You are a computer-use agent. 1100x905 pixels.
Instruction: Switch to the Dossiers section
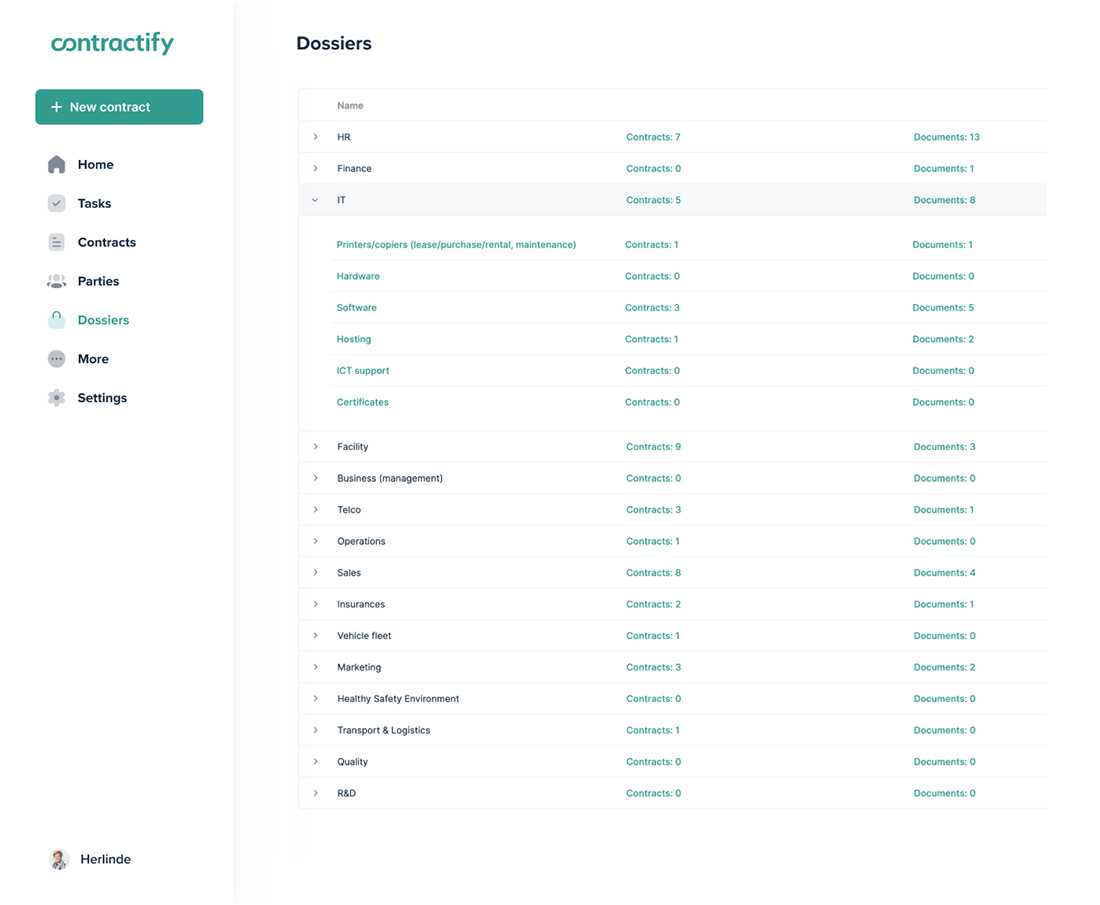pos(103,320)
